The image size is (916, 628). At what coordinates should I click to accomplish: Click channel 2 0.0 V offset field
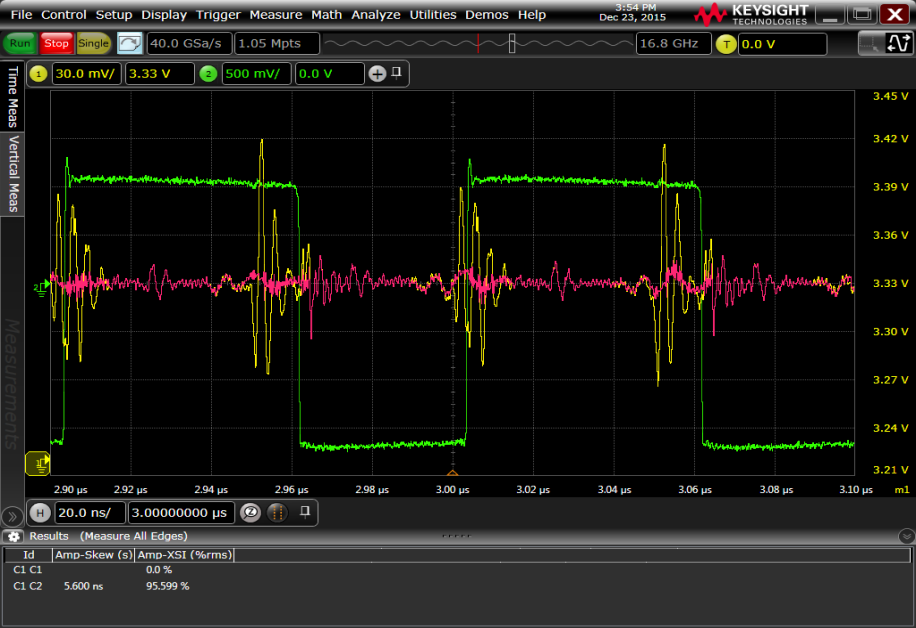pyautogui.click(x=329, y=74)
